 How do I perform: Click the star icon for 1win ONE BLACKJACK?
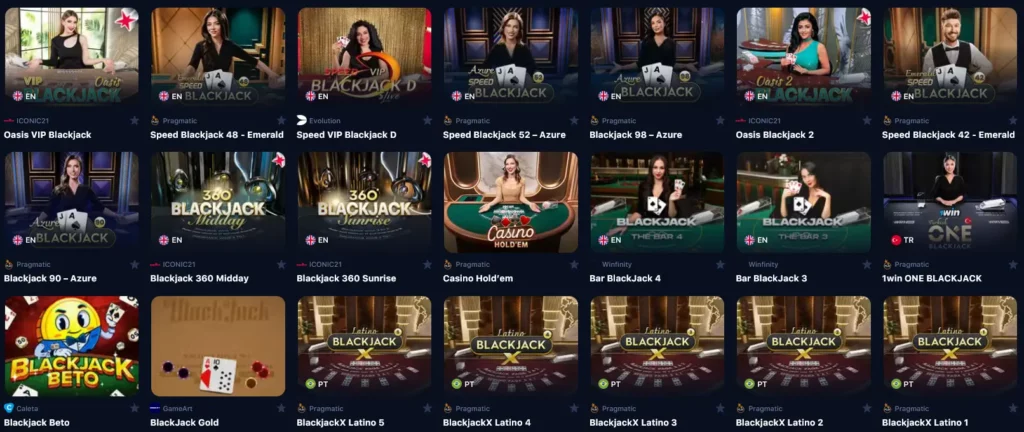(x=1012, y=264)
